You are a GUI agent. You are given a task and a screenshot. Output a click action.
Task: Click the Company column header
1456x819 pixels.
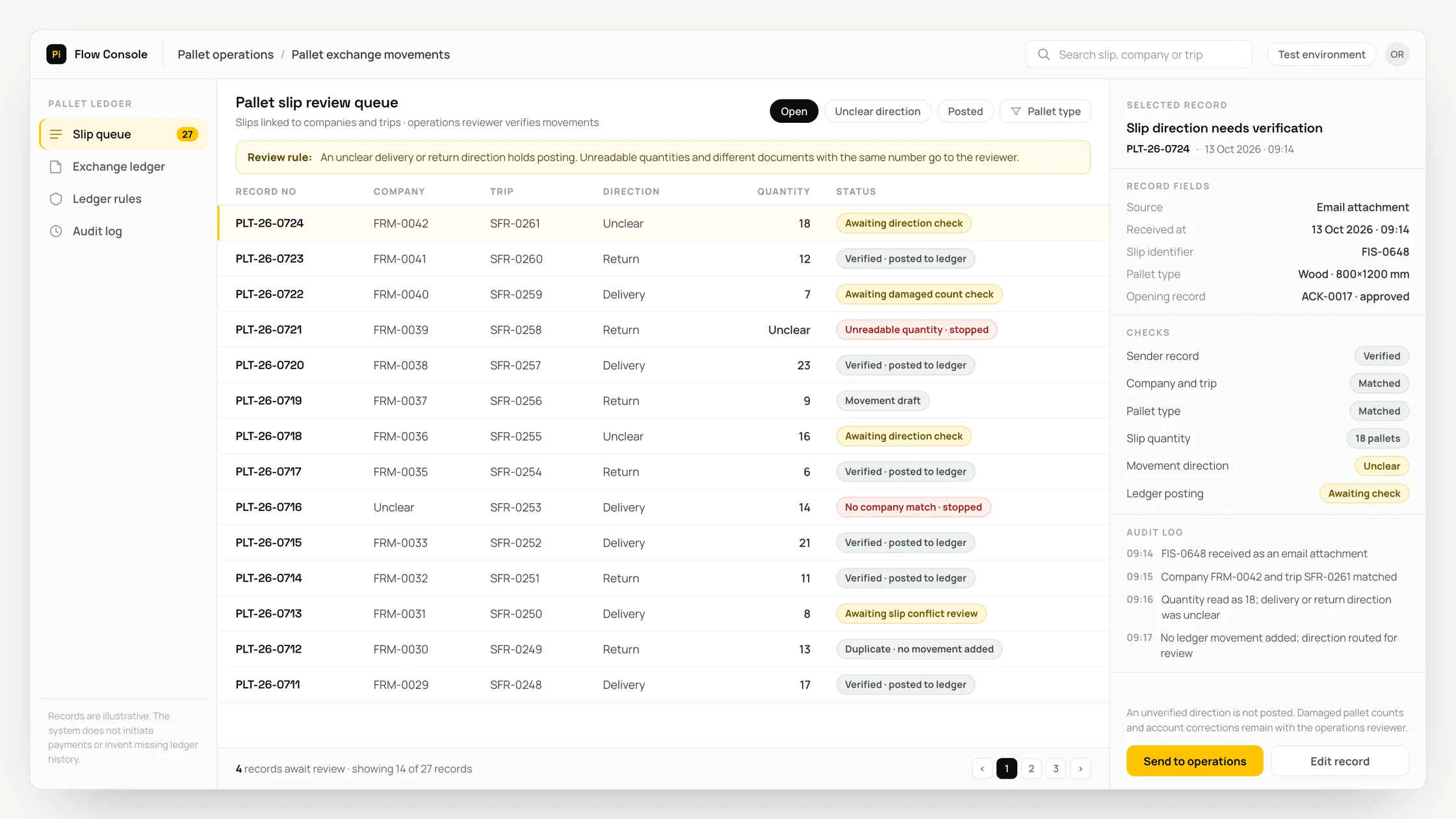pos(399,192)
